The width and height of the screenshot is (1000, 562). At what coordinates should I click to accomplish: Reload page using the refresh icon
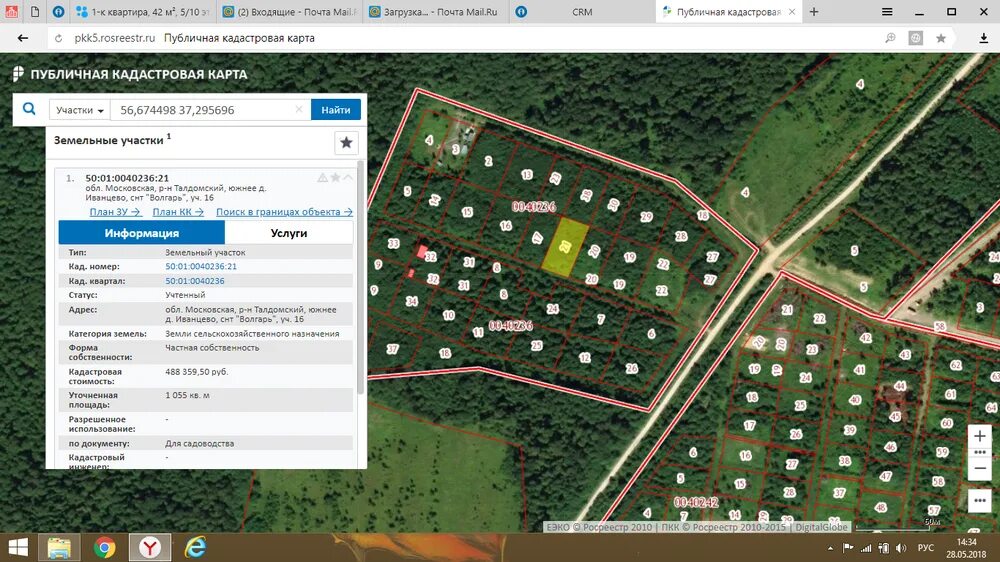click(59, 38)
